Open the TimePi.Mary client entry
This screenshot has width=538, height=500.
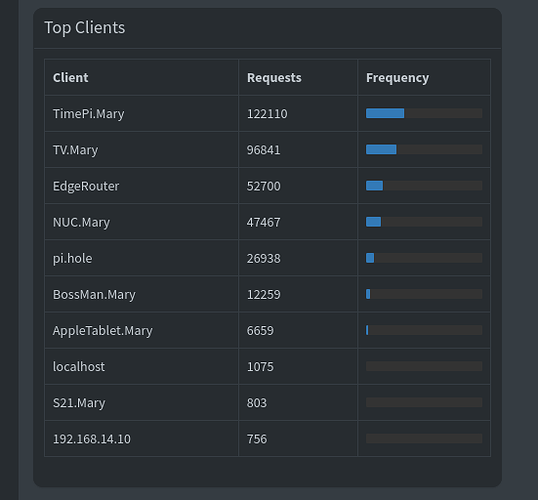pos(89,114)
